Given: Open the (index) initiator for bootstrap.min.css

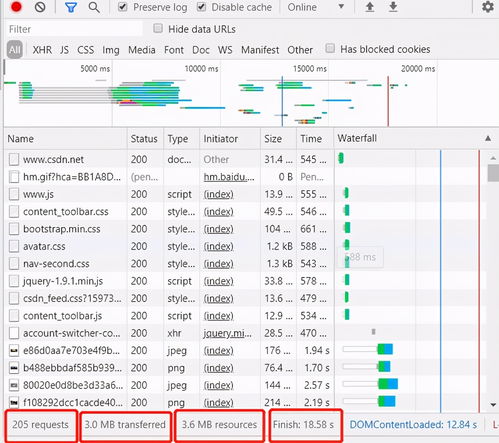Looking at the screenshot, I should click(x=218, y=229).
